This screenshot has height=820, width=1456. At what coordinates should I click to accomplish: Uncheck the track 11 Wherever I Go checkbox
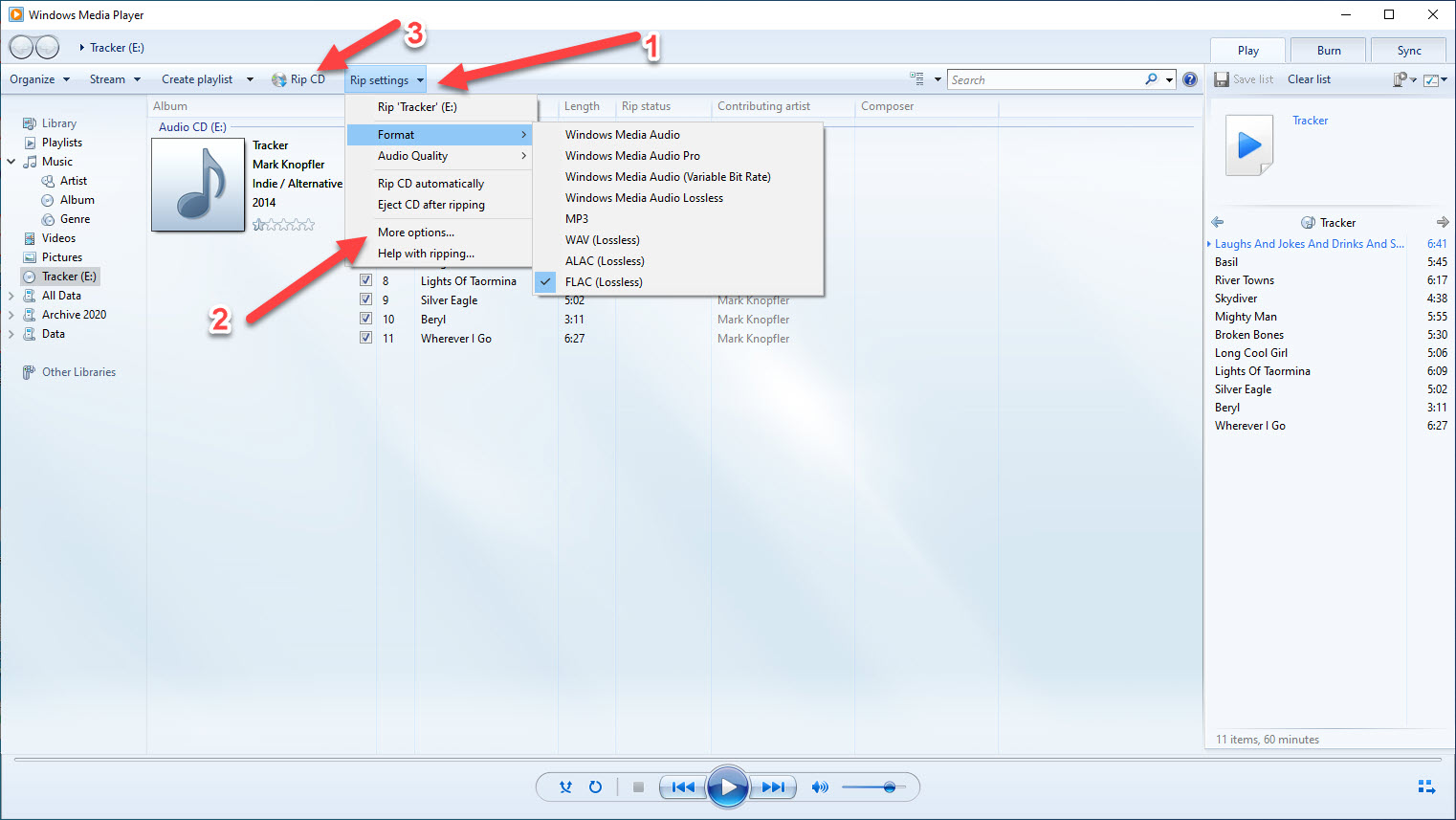point(365,338)
